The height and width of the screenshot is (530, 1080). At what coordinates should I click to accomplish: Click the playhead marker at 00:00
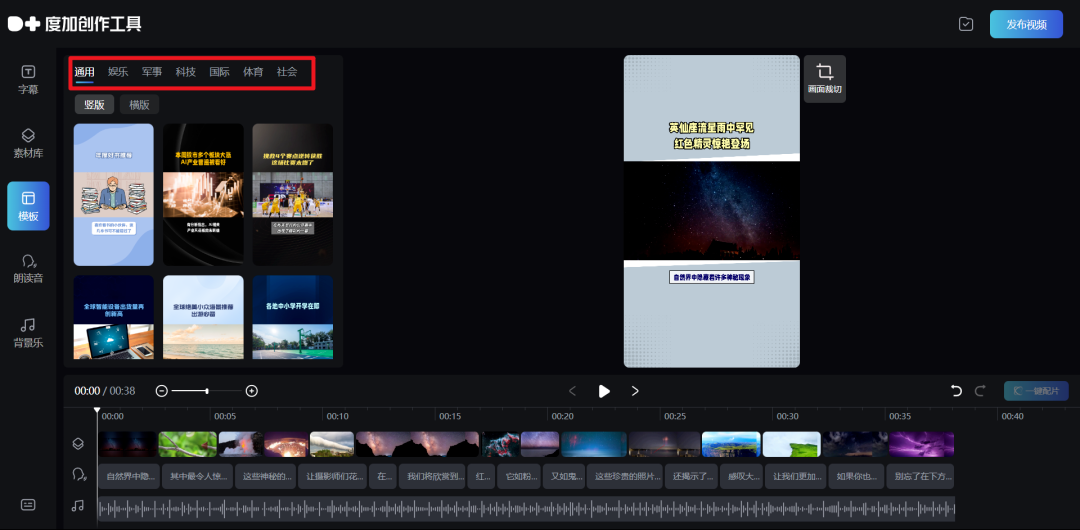[97, 411]
